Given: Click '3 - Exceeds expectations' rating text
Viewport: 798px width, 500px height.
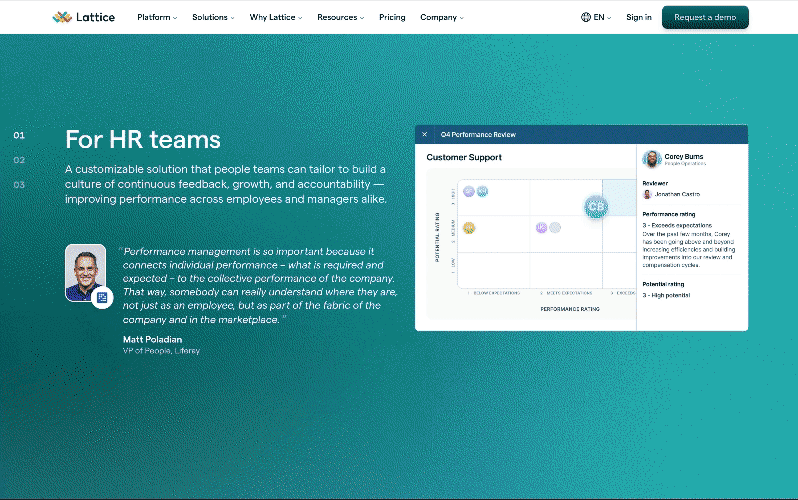Looking at the screenshot, I should tap(677, 225).
